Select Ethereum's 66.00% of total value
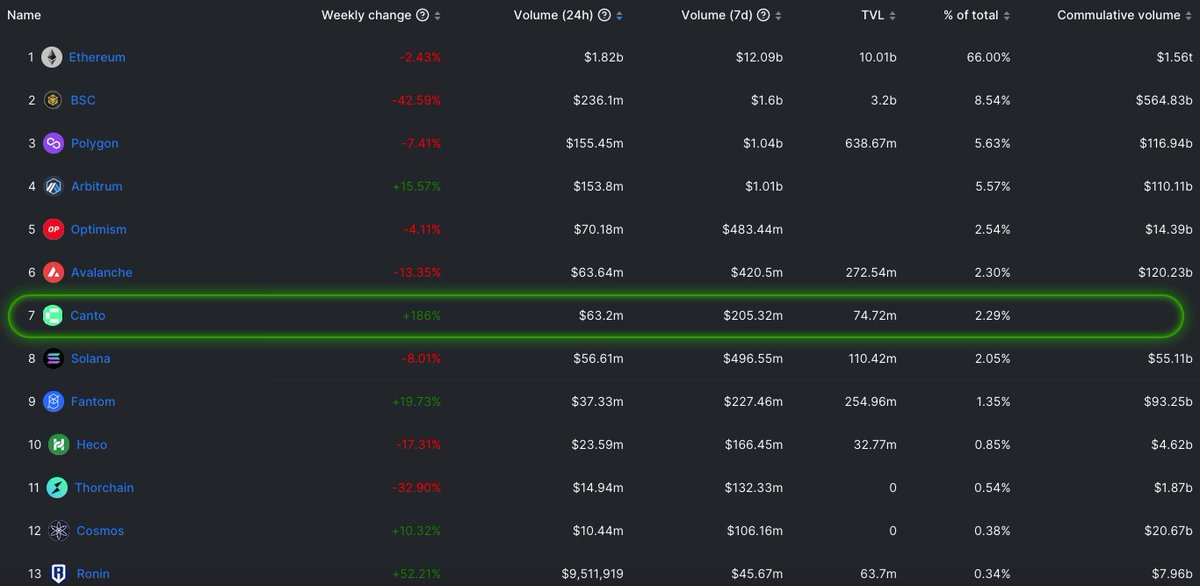The image size is (1200, 586). [987, 57]
